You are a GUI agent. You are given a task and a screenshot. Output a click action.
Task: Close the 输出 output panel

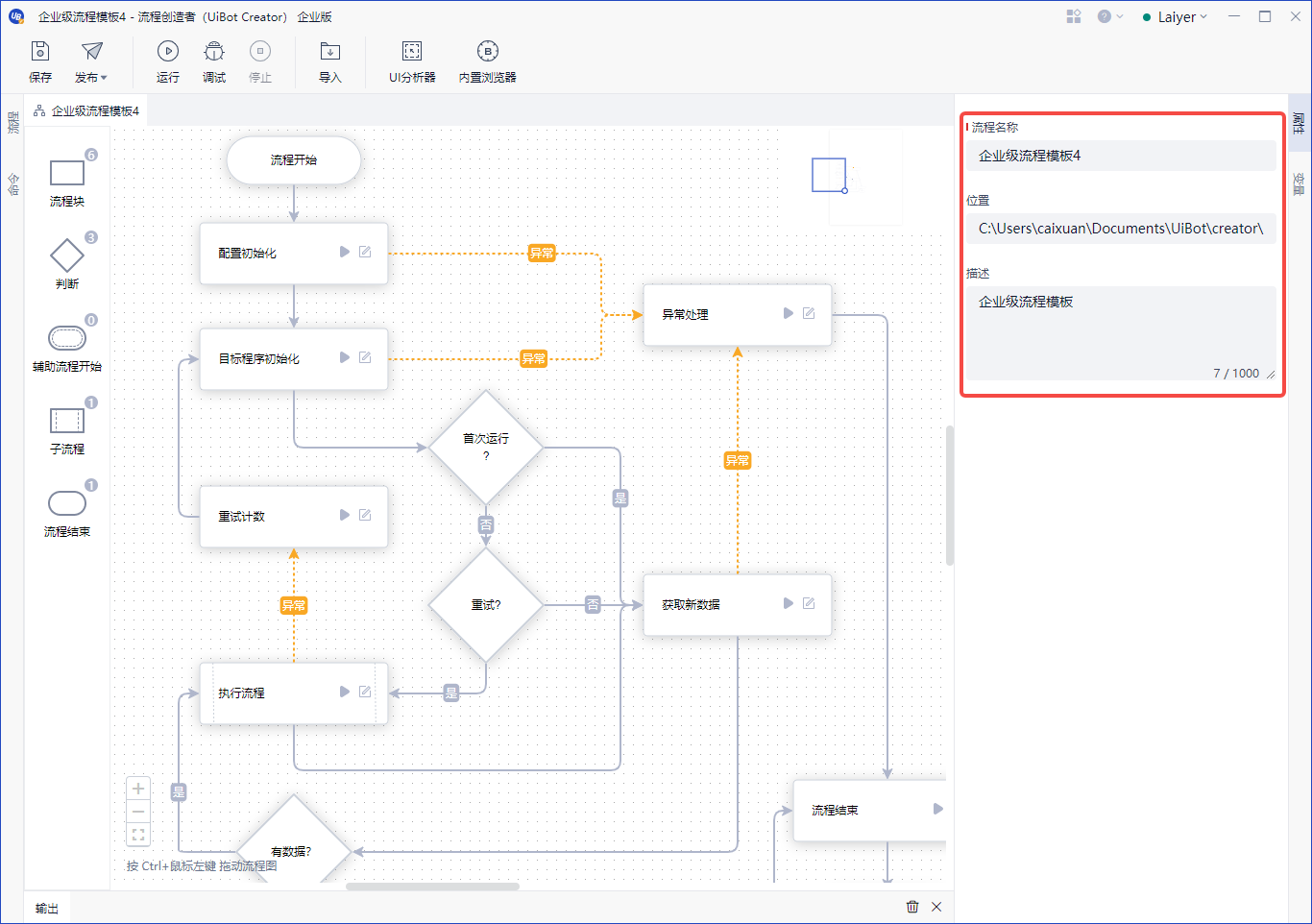point(936,907)
